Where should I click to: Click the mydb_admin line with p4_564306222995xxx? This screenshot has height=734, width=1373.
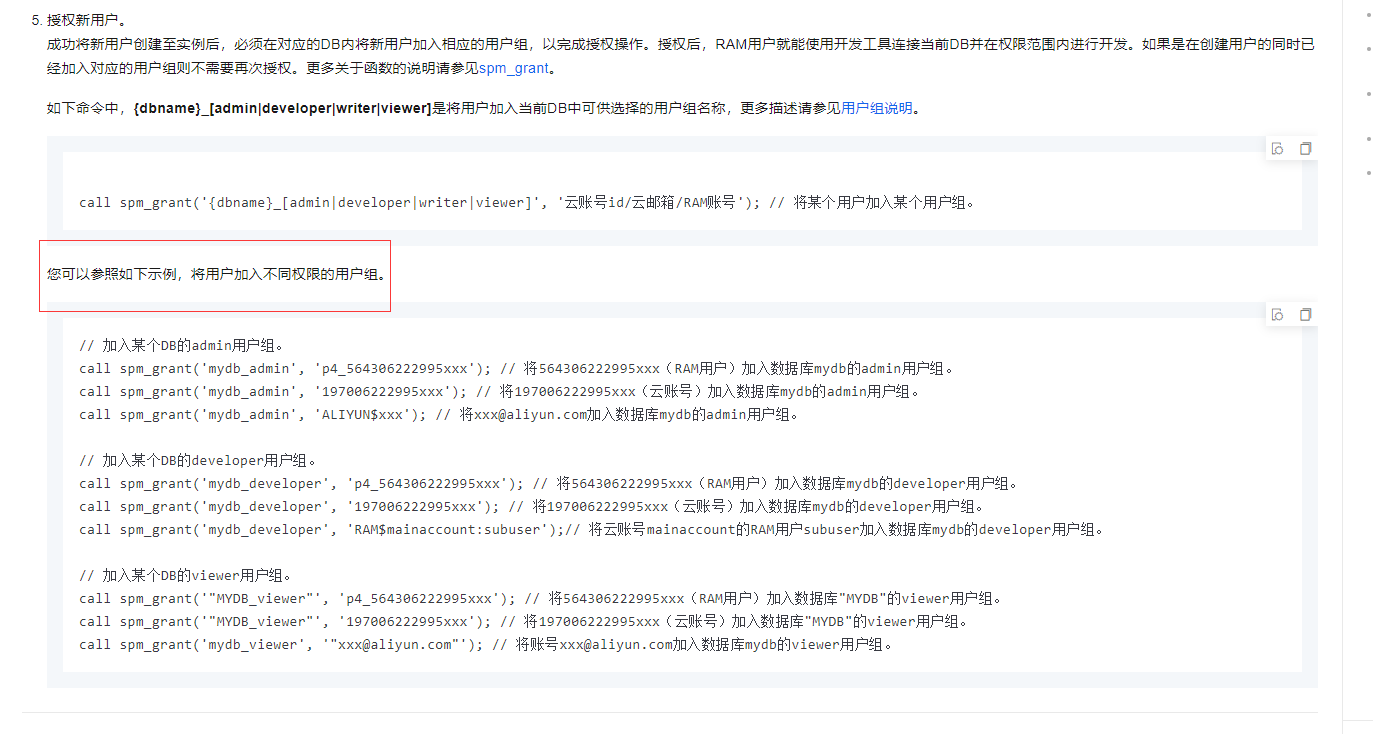(519, 368)
